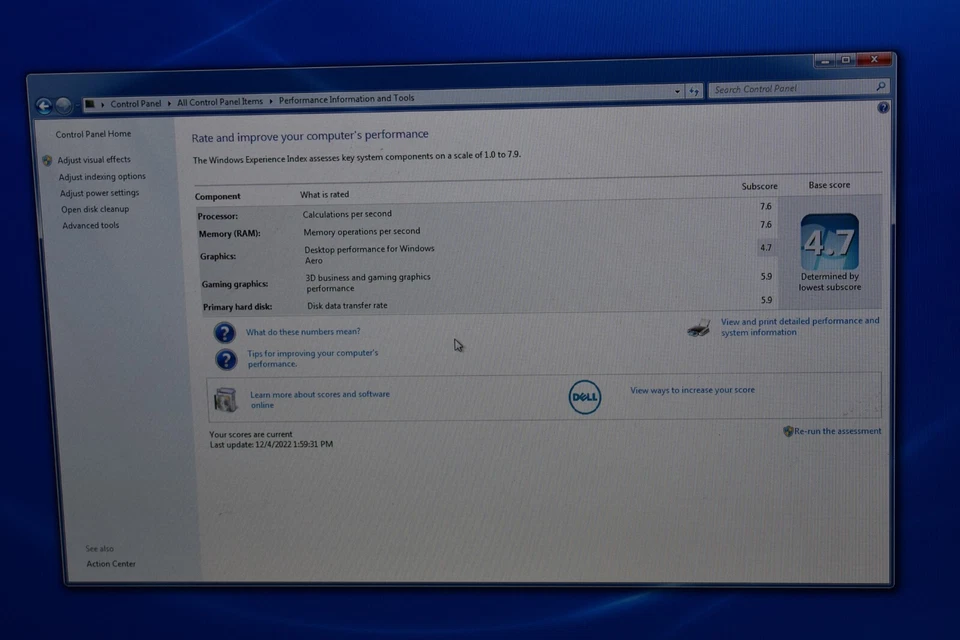Click inside the Search Control Panel box
960x640 pixels.
(790, 89)
